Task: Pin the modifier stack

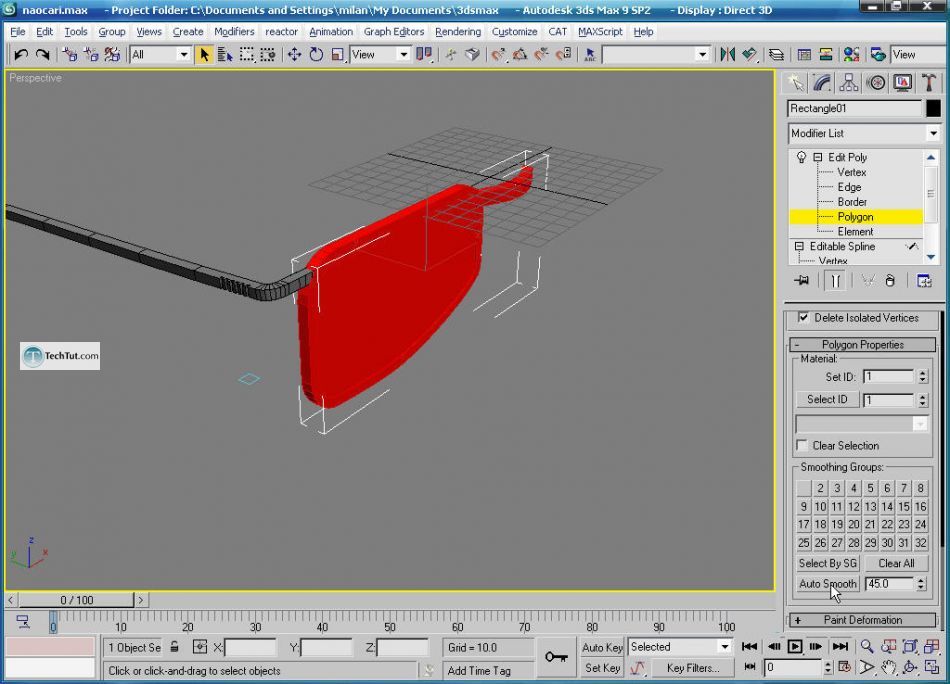Action: [801, 281]
